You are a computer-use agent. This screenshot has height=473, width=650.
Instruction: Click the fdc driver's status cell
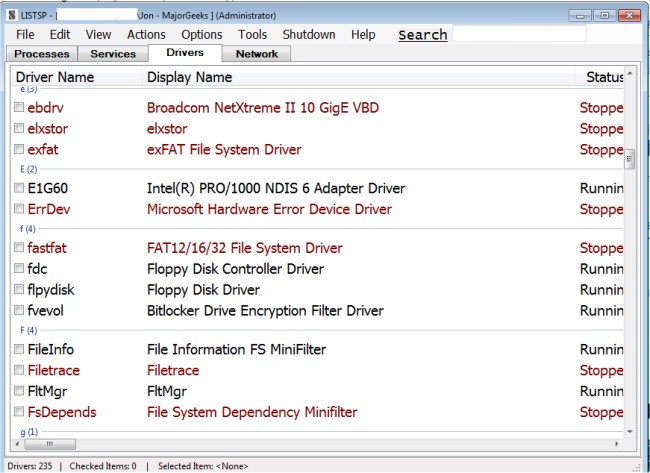click(601, 269)
